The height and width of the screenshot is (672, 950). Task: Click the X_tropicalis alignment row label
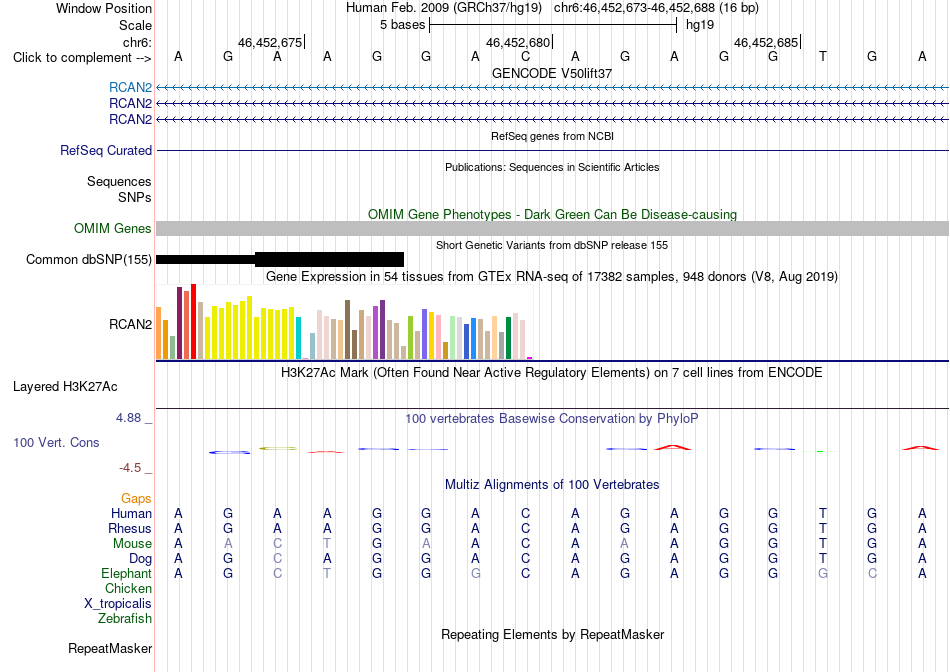coord(118,604)
